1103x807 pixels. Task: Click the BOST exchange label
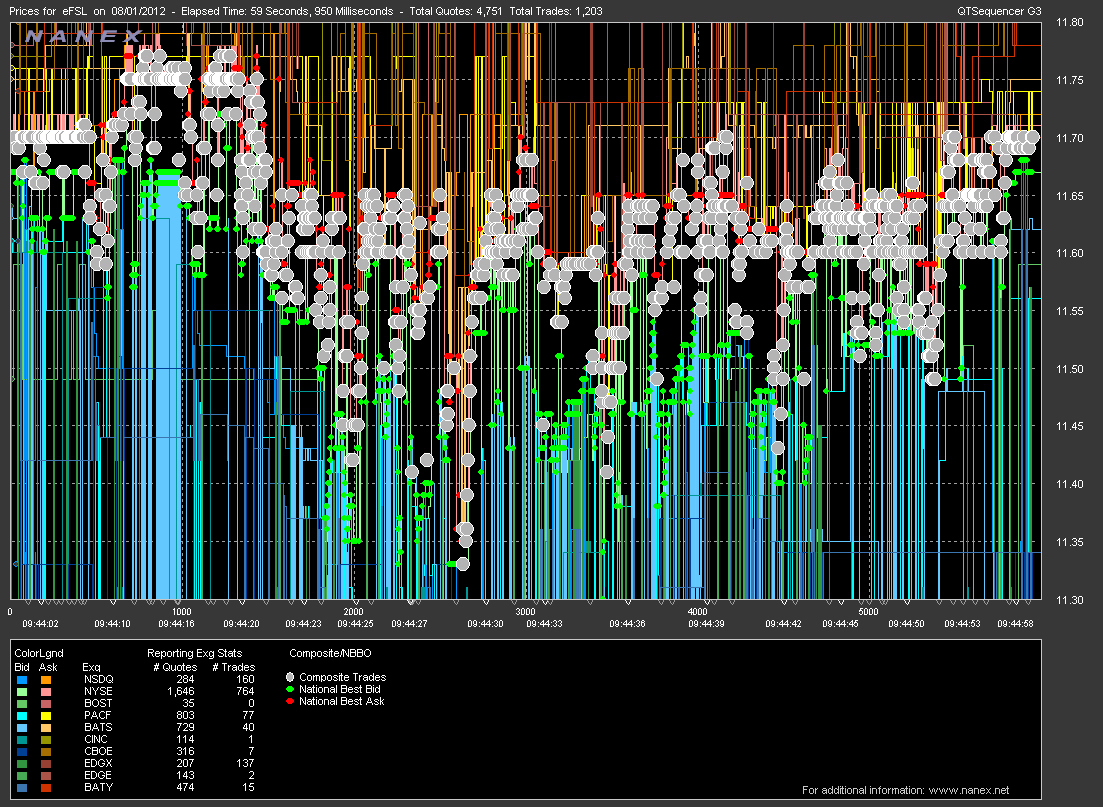[98, 704]
